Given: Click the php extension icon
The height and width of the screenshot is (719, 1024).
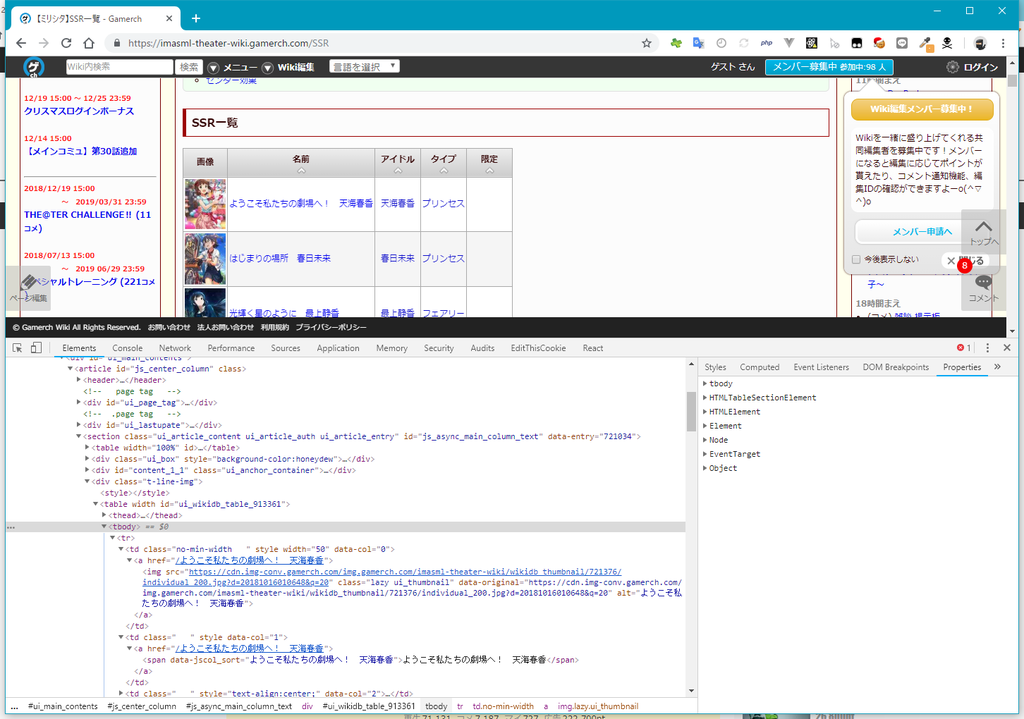Looking at the screenshot, I should 767,43.
